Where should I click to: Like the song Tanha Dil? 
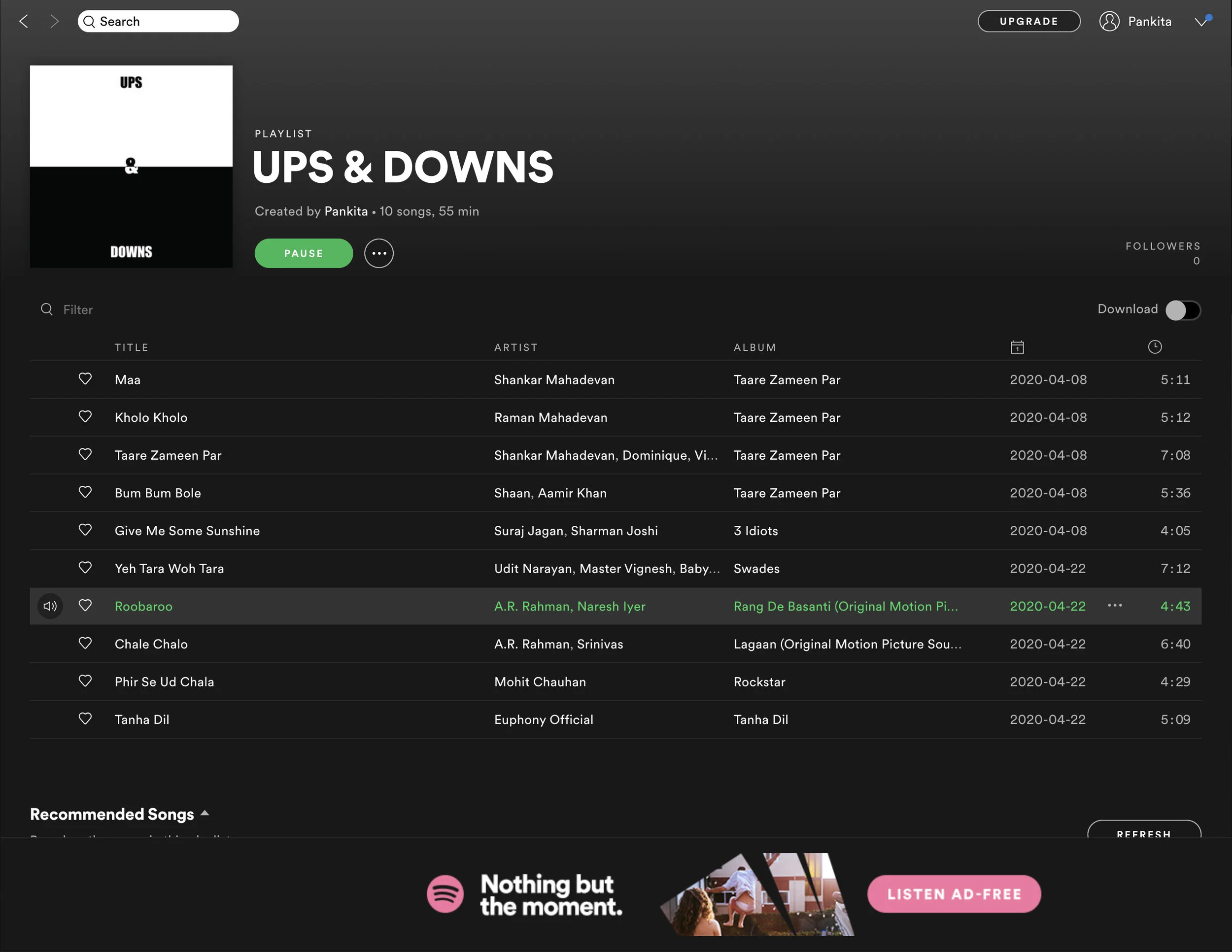pos(85,719)
